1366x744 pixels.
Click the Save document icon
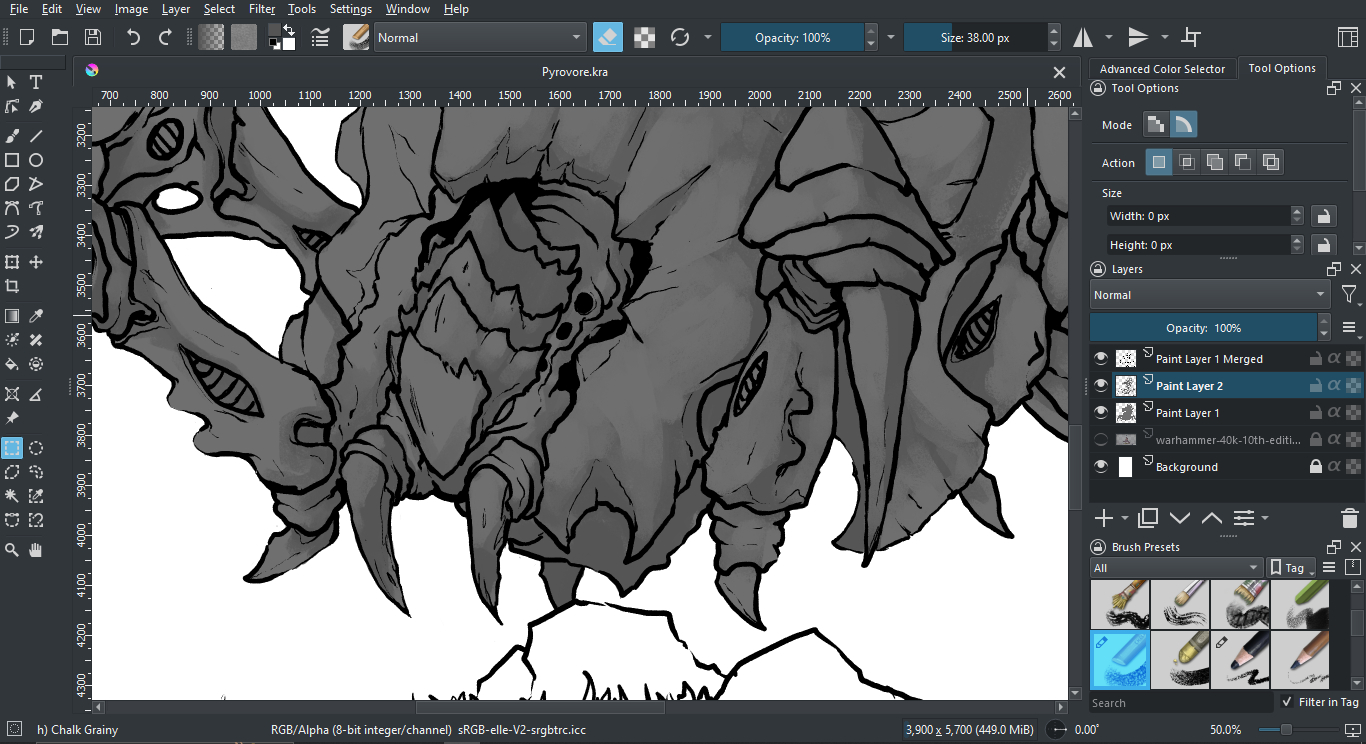pos(93,38)
